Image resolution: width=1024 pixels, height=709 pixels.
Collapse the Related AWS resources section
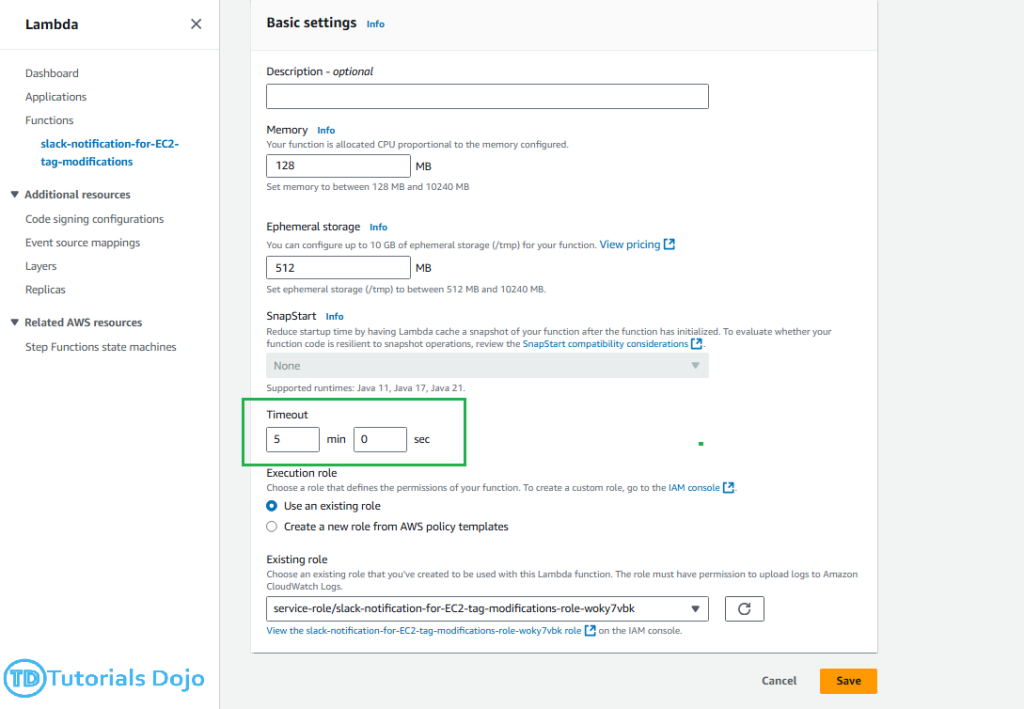(15, 323)
